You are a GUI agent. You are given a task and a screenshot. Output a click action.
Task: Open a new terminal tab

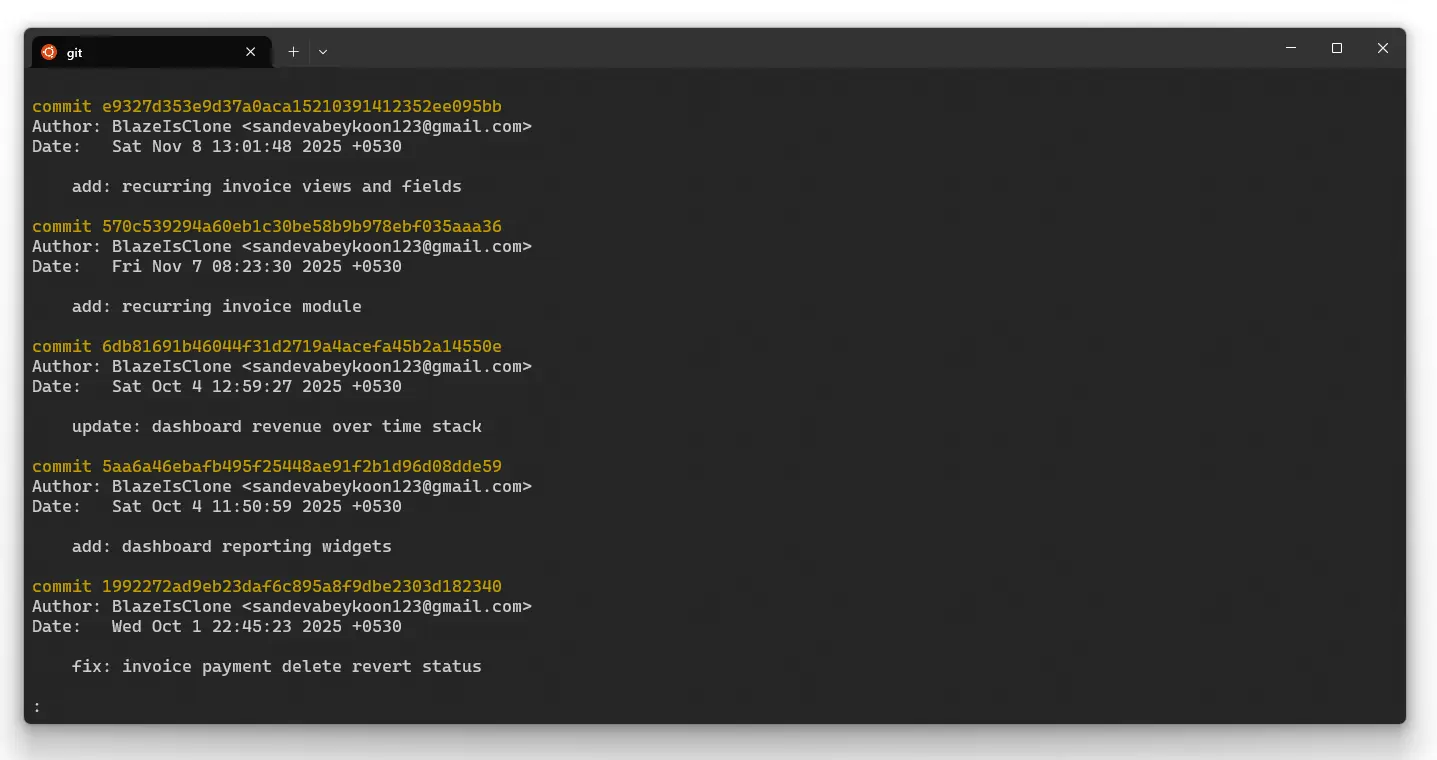[x=293, y=52]
